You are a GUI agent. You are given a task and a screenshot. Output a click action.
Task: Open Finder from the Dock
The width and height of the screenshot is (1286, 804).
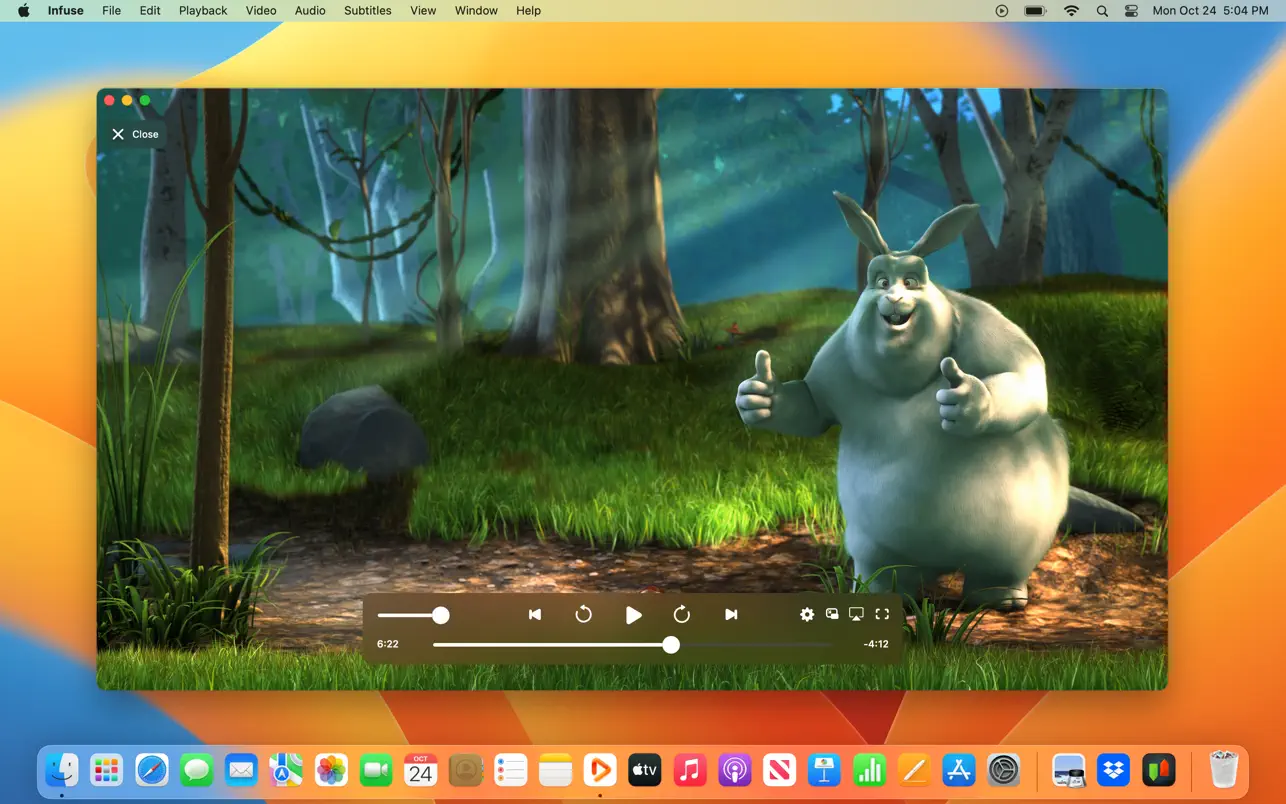61,770
